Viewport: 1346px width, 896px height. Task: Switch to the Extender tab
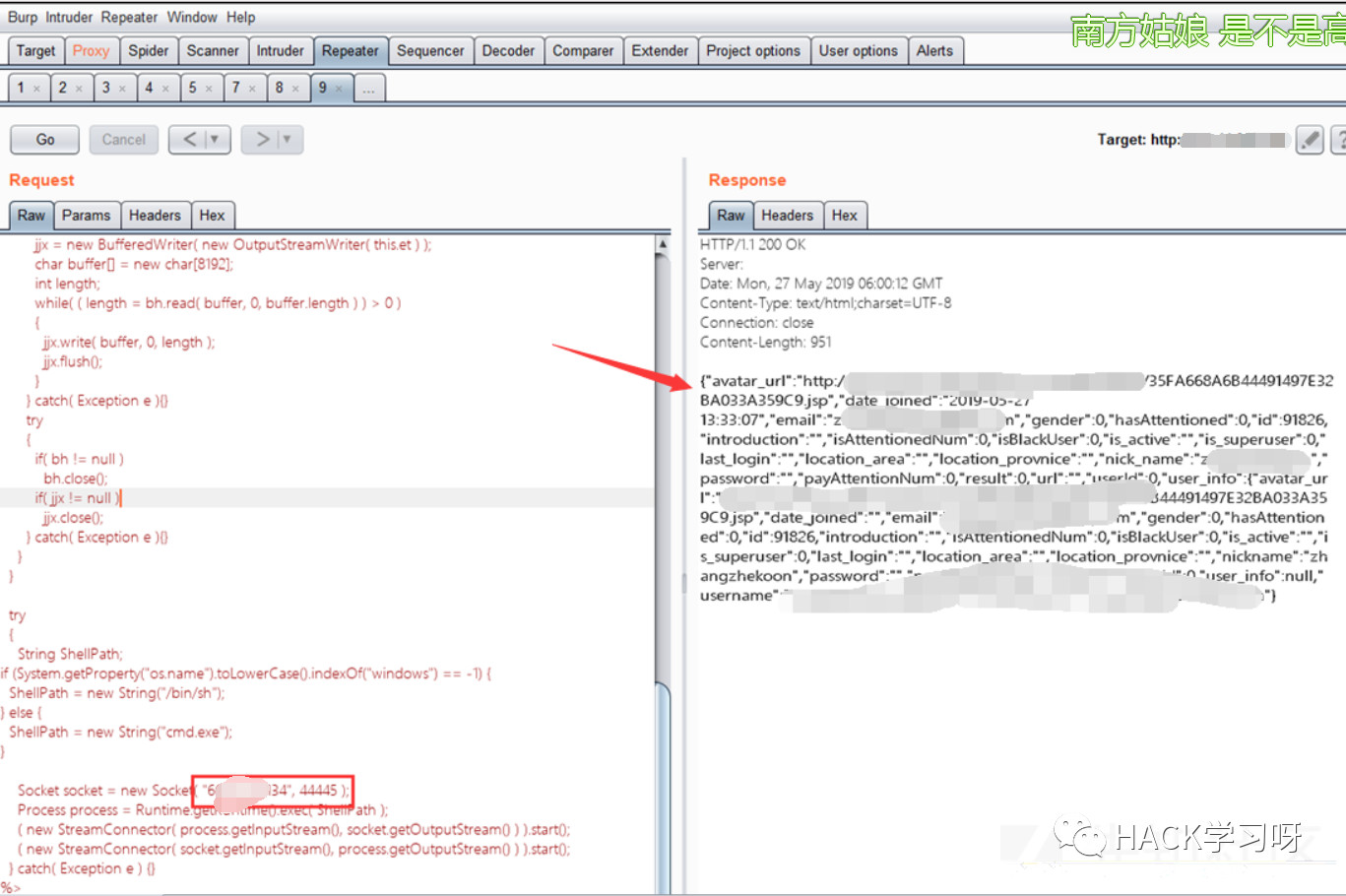pos(660,51)
